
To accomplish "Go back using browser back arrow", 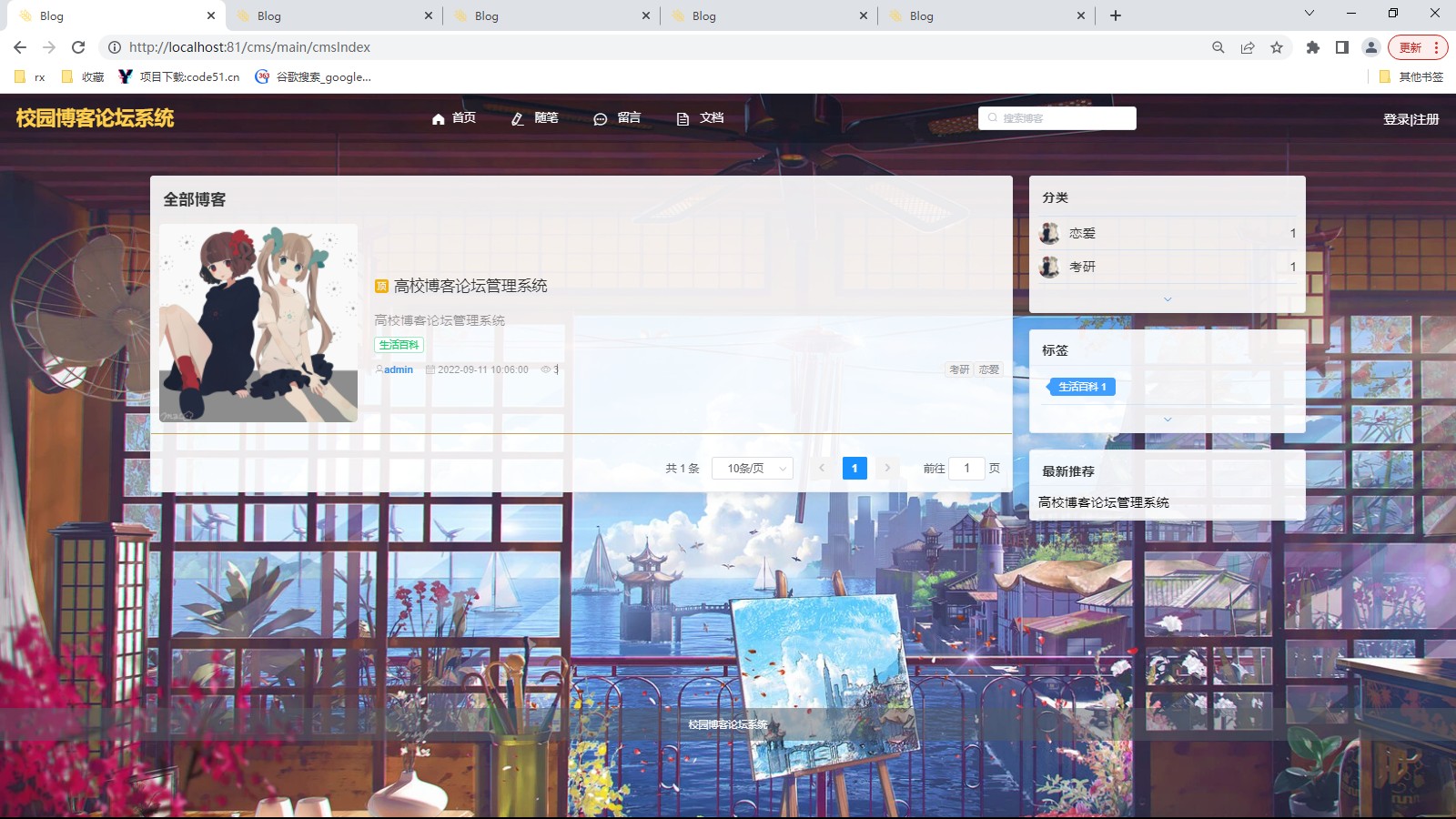I will click(x=20, y=47).
